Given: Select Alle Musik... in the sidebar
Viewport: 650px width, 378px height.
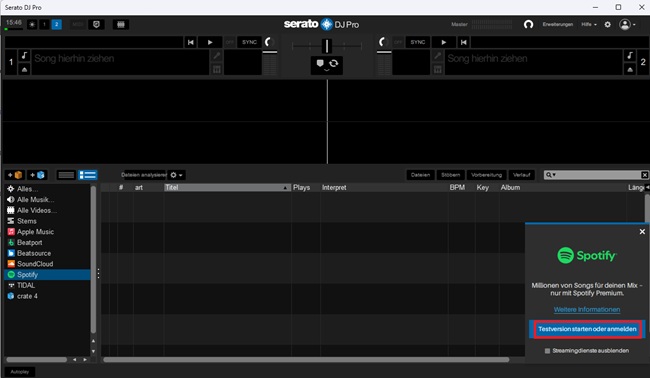Looking at the screenshot, I should pos(47,199).
